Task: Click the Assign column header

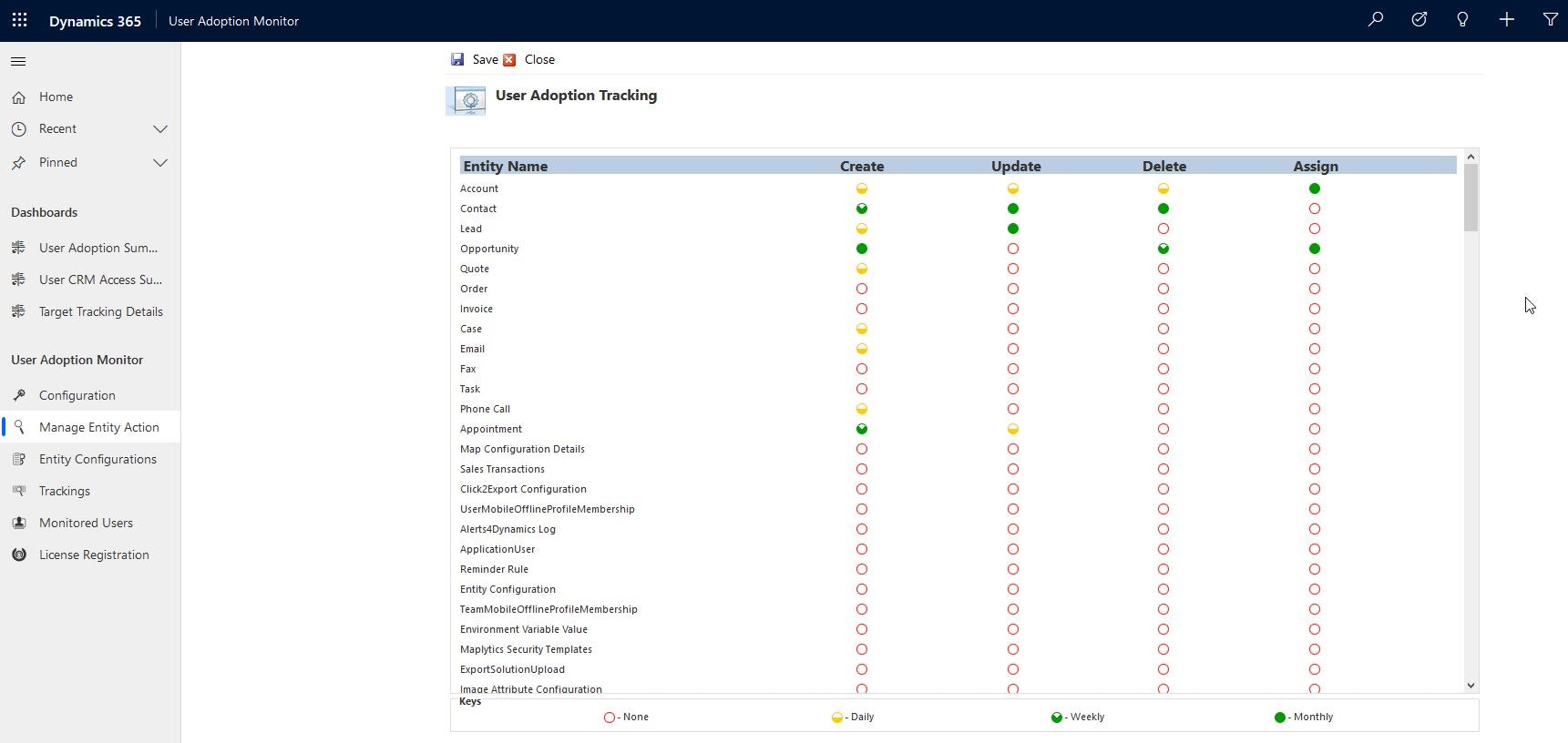Action: coord(1316,166)
